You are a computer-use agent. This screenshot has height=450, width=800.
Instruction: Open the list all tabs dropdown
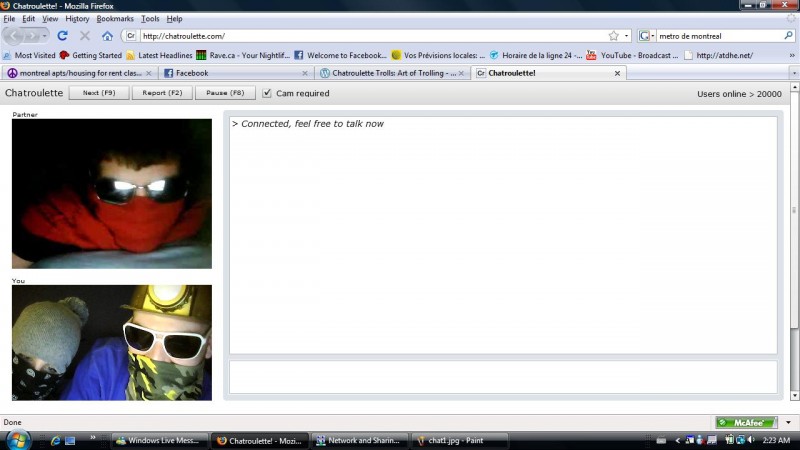(x=794, y=73)
